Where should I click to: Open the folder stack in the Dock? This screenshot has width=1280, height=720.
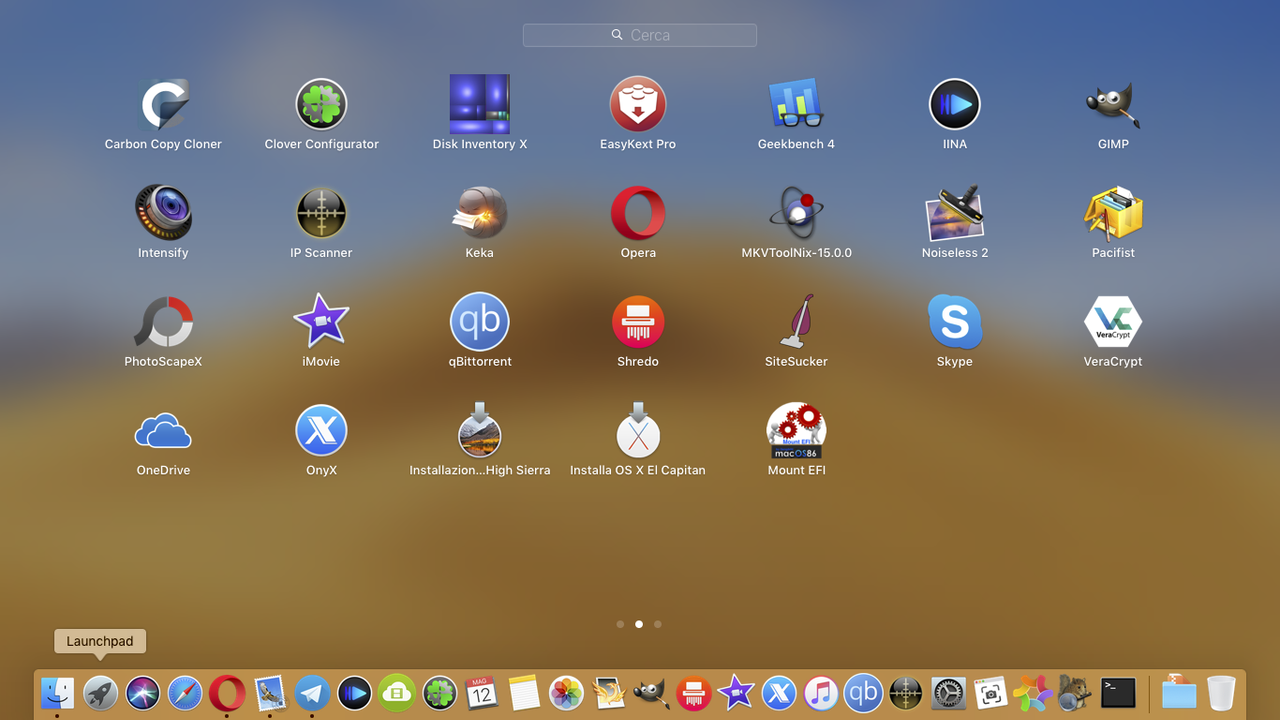tap(1179, 692)
